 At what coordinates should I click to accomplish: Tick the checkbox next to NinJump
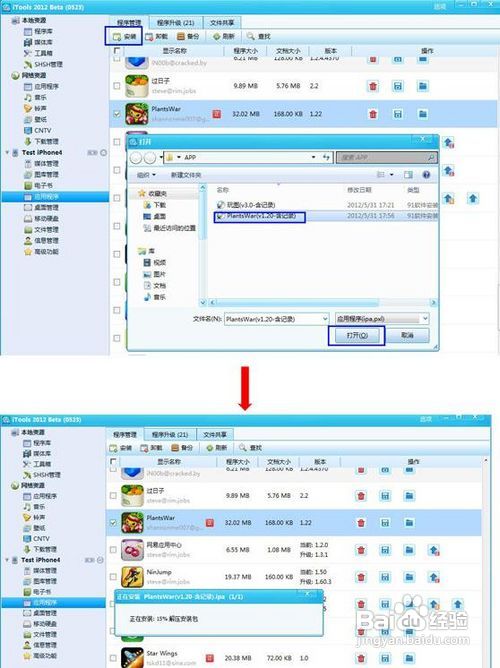tap(113, 576)
